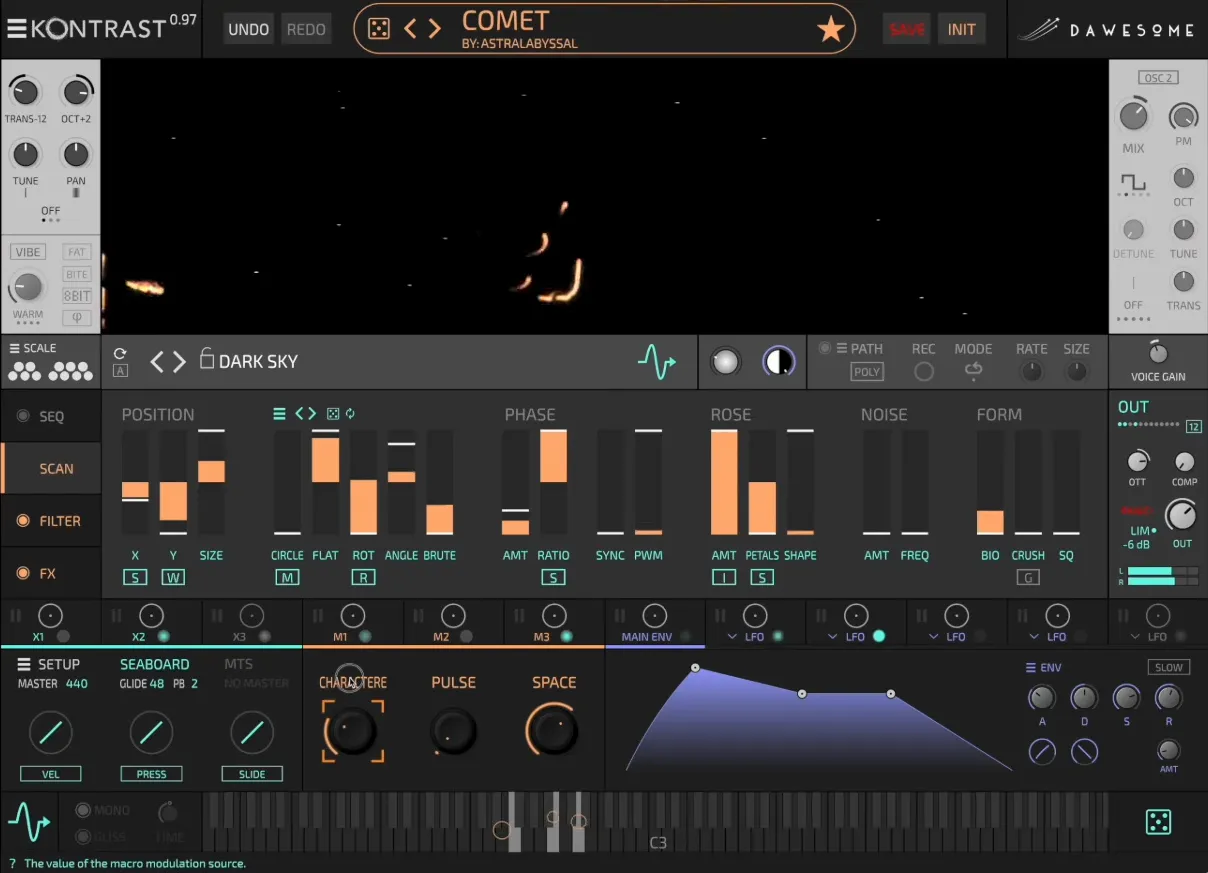Select the SEABOARD setup tab
Viewport: 1208px width, 873px height.
pos(155,664)
